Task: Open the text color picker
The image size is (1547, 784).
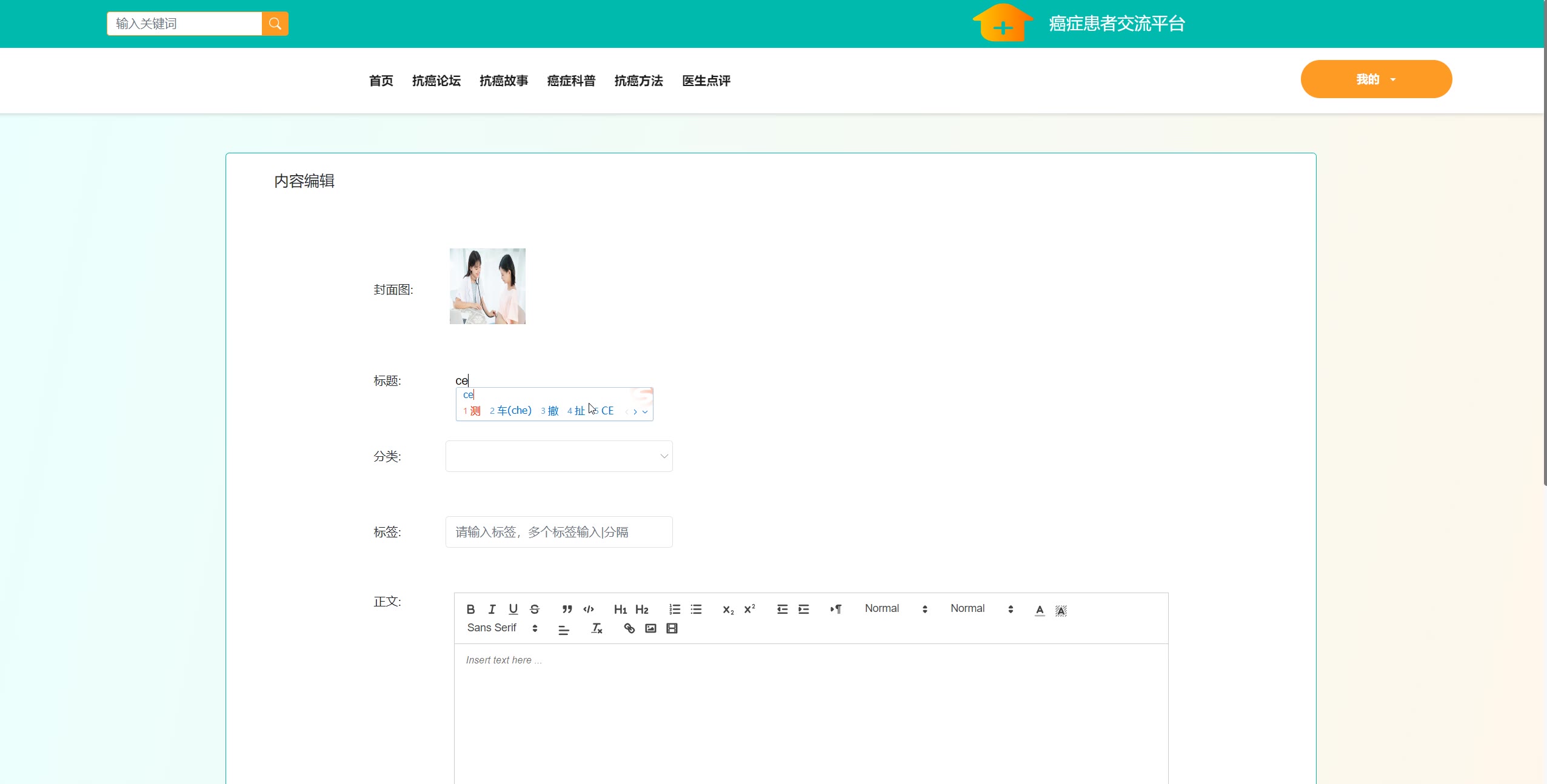Action: [1039, 610]
